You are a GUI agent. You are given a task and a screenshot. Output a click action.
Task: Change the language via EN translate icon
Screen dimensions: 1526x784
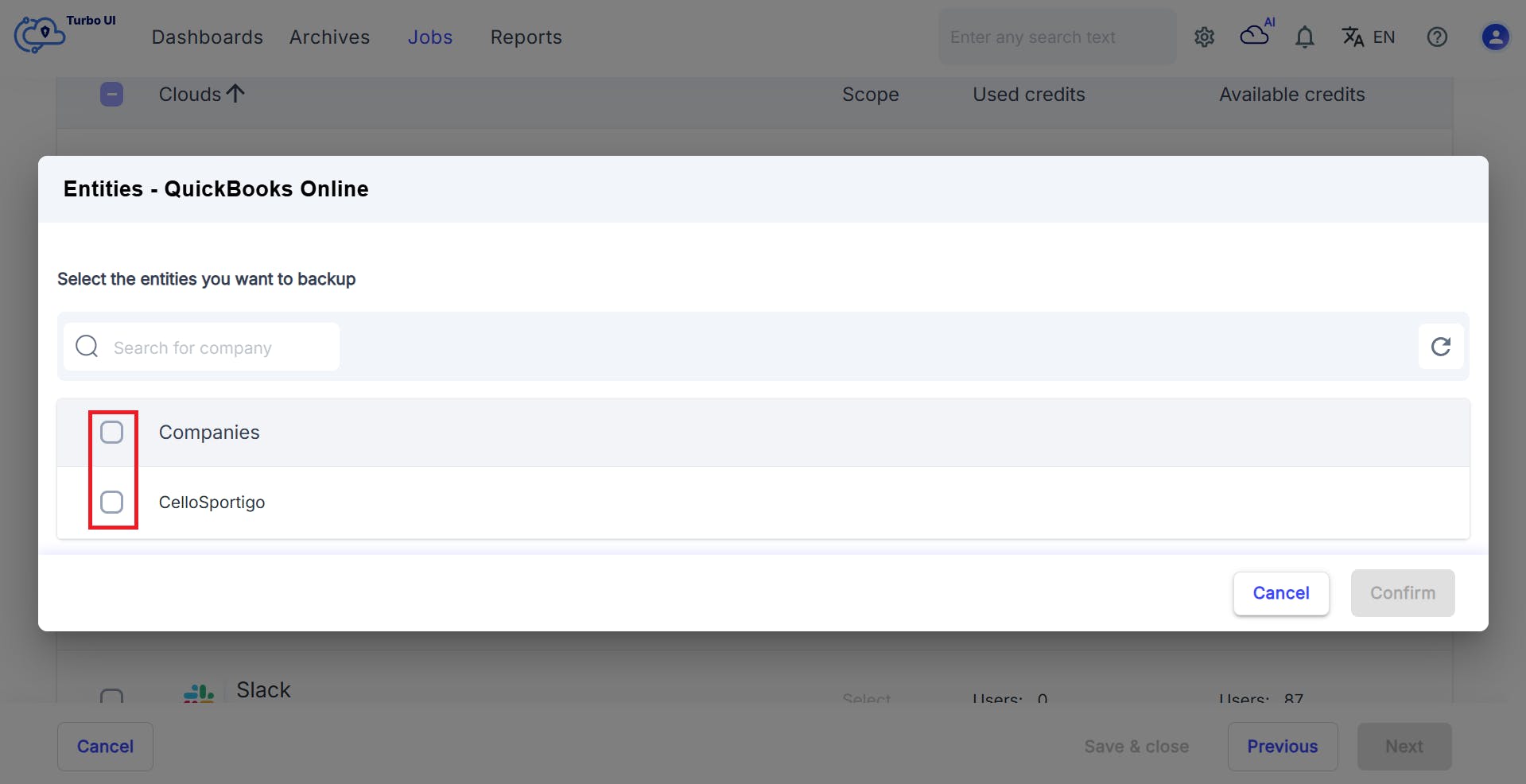[x=1368, y=37]
